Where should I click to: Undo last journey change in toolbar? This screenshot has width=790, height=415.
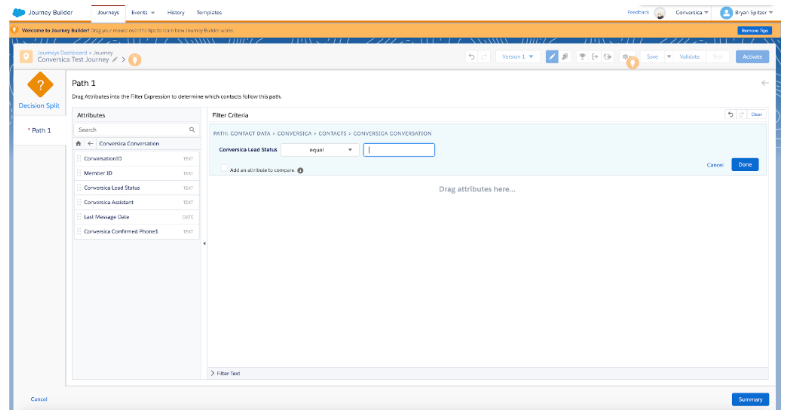pyautogui.click(x=472, y=57)
